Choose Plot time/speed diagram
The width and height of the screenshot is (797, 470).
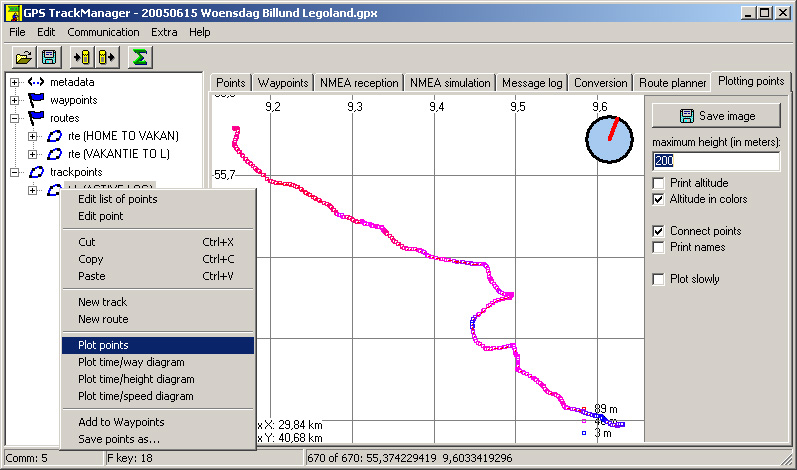158,396
